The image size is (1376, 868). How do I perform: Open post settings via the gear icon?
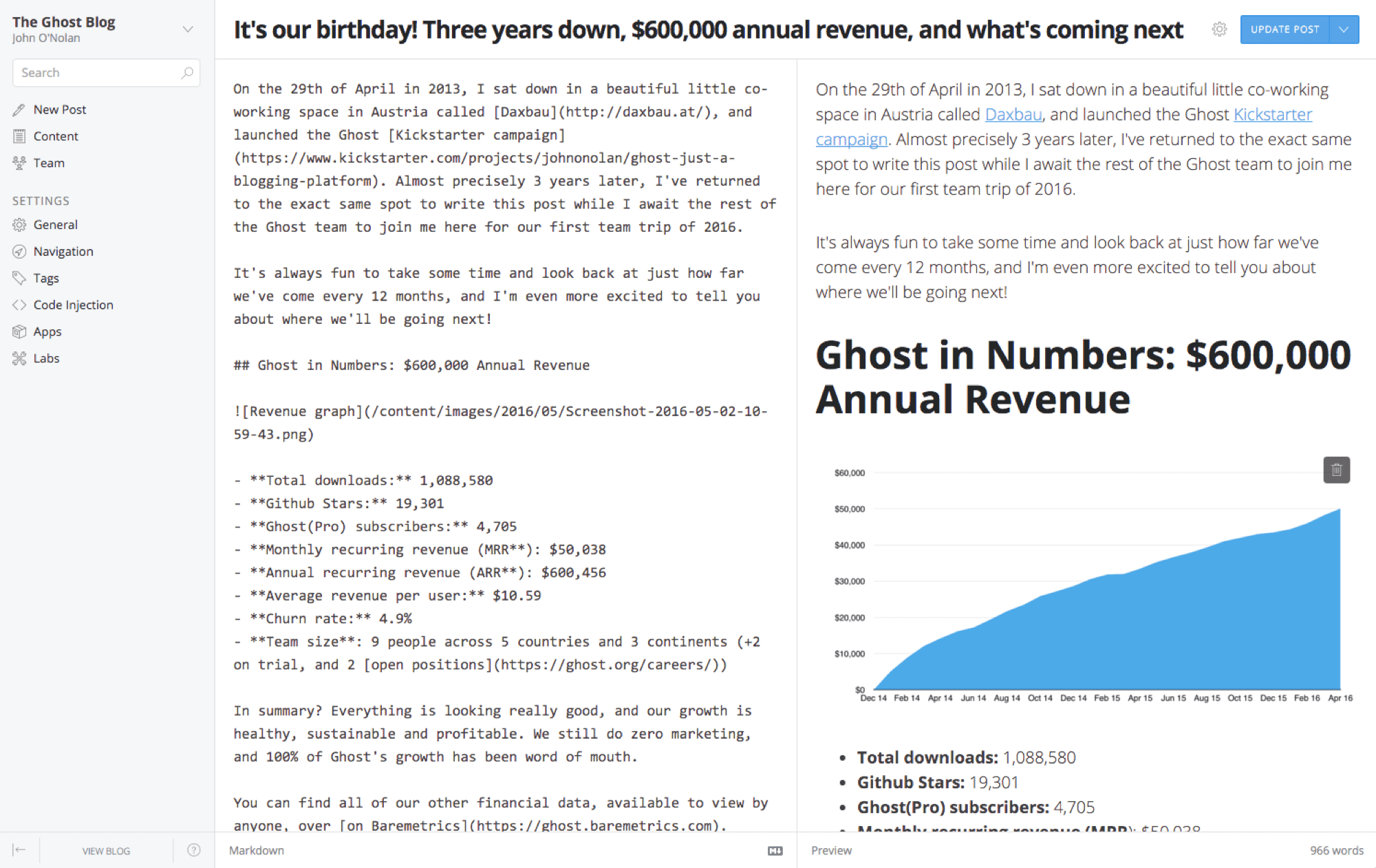point(1218,30)
